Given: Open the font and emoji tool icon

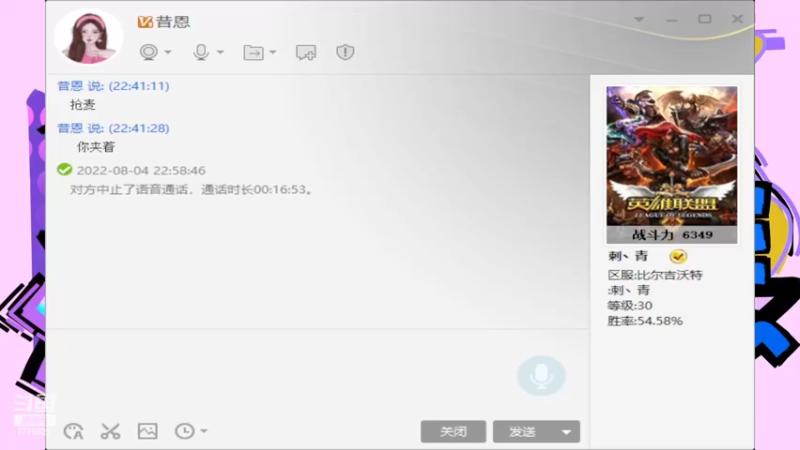Looking at the screenshot, I should tap(73, 431).
